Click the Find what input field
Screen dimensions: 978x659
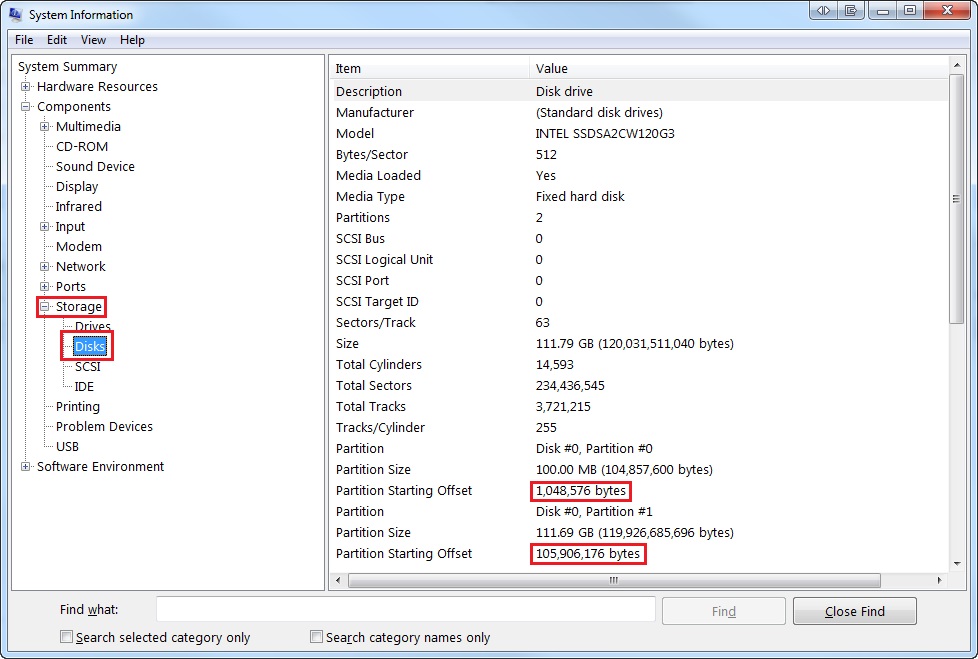point(405,609)
